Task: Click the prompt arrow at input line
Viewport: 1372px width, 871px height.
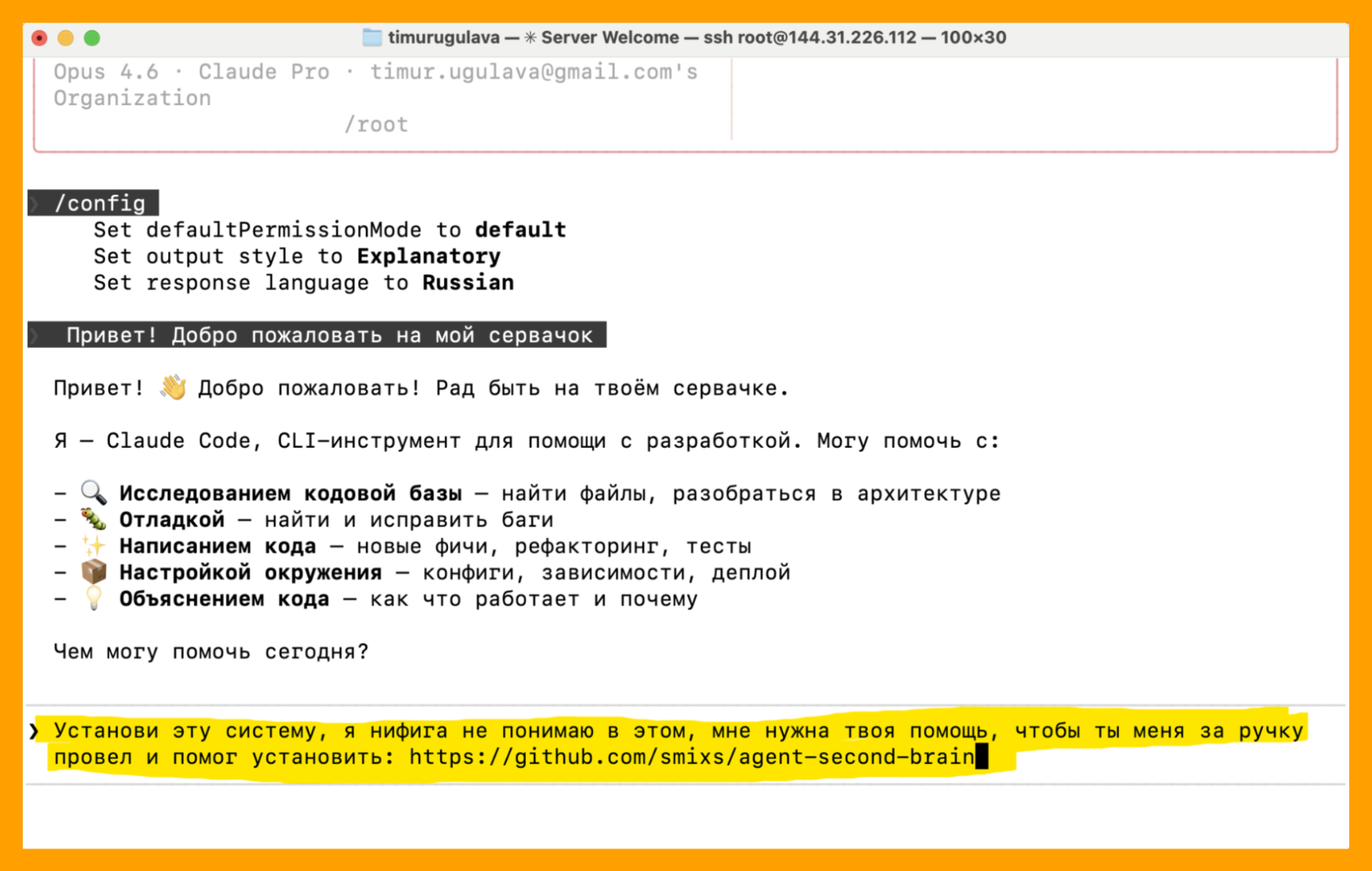Action: pyautogui.click(x=34, y=731)
